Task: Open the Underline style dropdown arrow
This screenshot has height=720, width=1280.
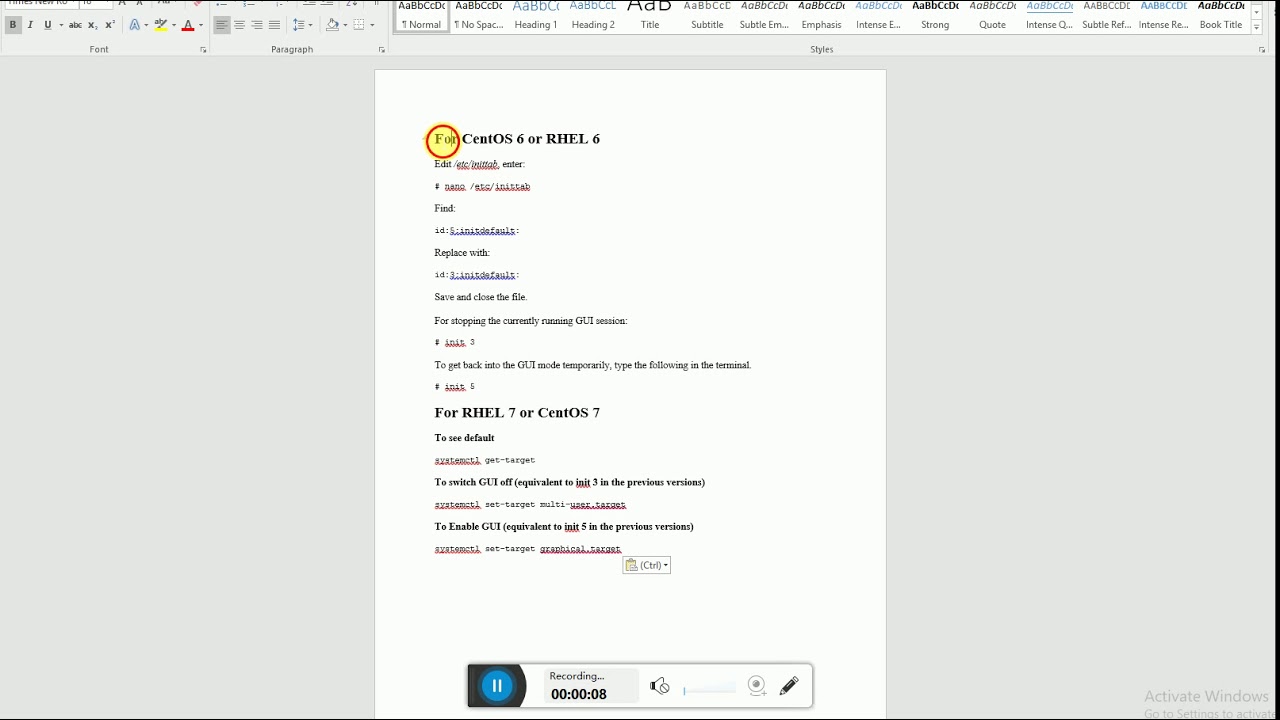Action: (x=60, y=25)
